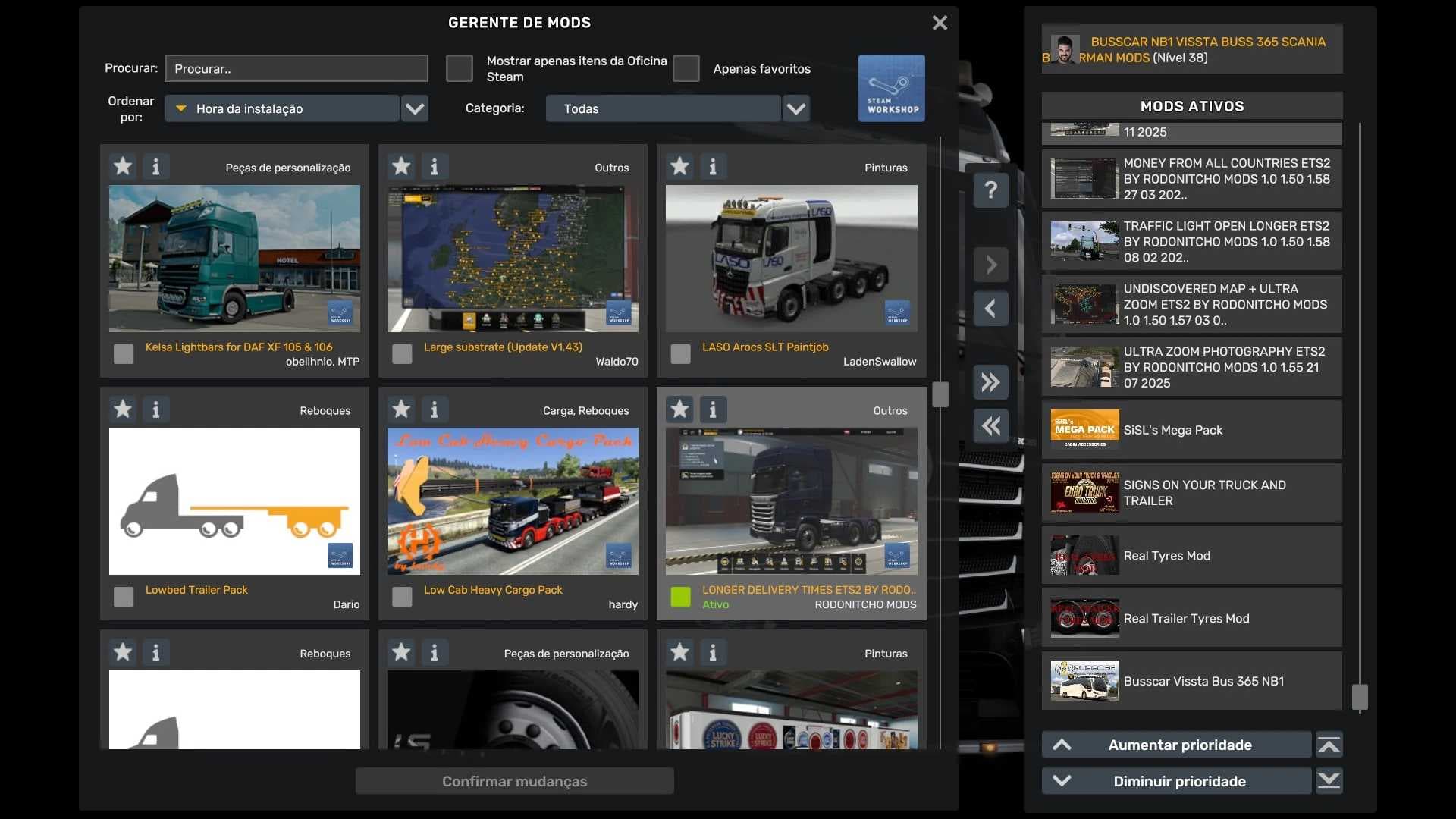Select Real Trailer Tyres Mod entry
Image resolution: width=1456 pixels, height=819 pixels.
pyautogui.click(x=1192, y=619)
